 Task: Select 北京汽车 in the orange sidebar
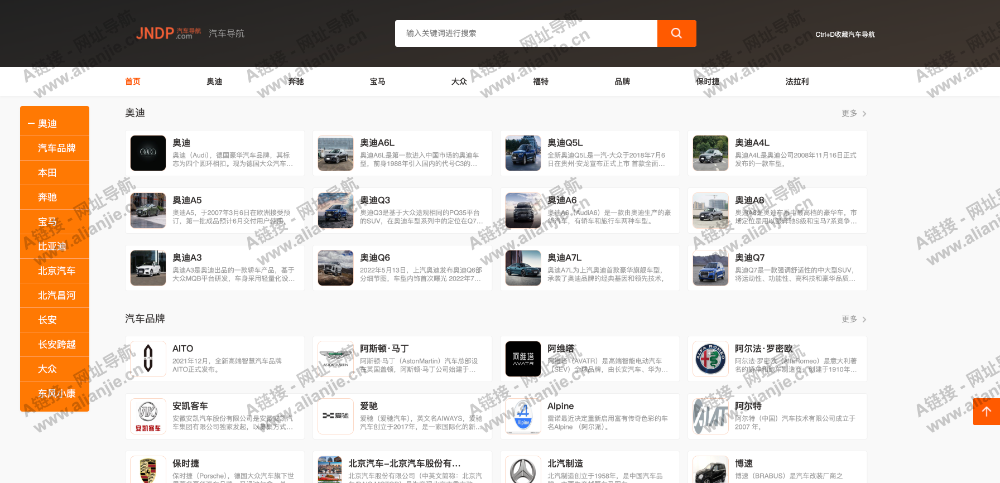[x=57, y=271]
